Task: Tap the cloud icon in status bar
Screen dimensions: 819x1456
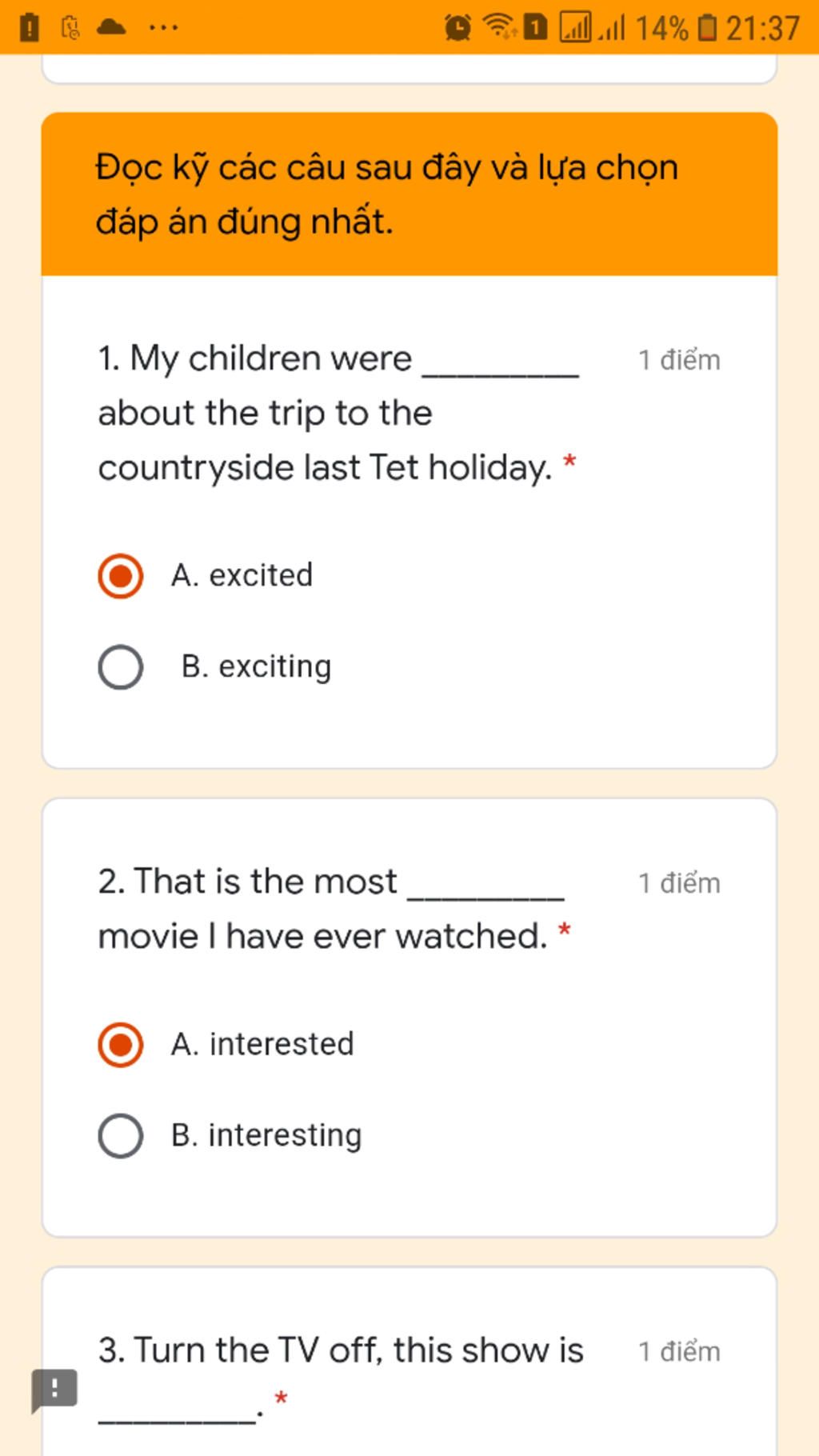Action: 111,27
